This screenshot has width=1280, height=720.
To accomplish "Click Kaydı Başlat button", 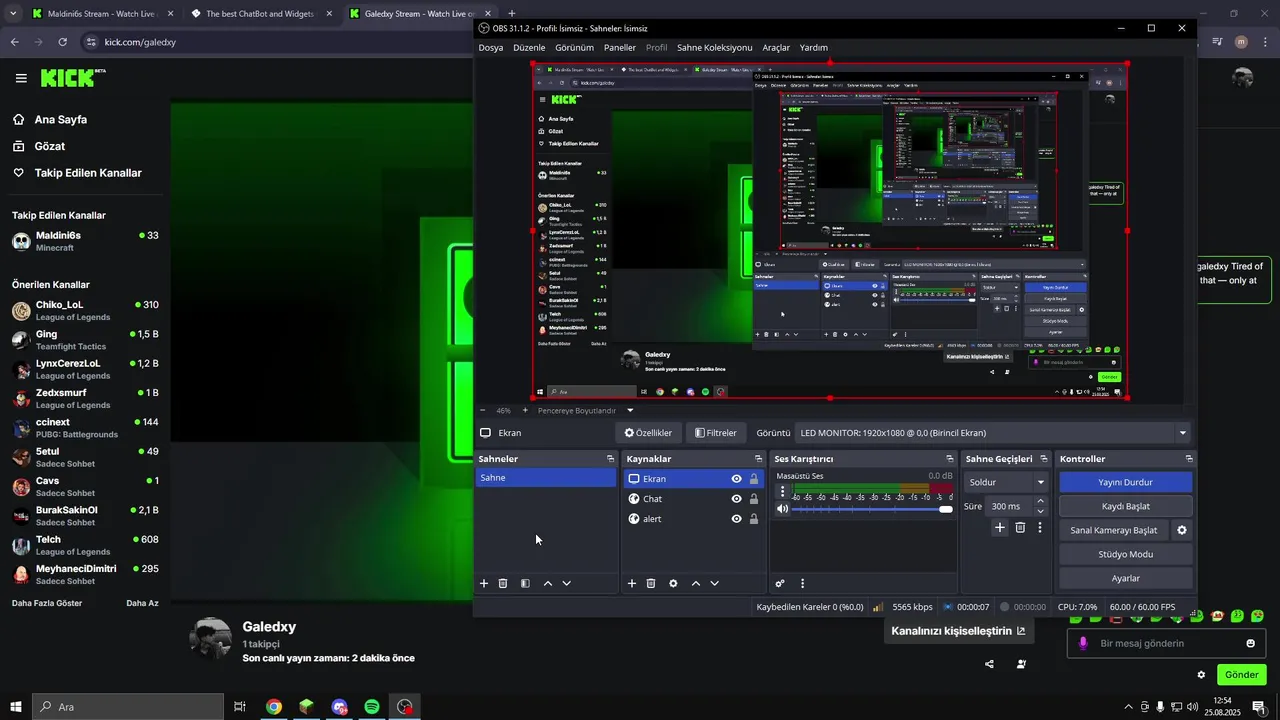I will tap(1125, 506).
